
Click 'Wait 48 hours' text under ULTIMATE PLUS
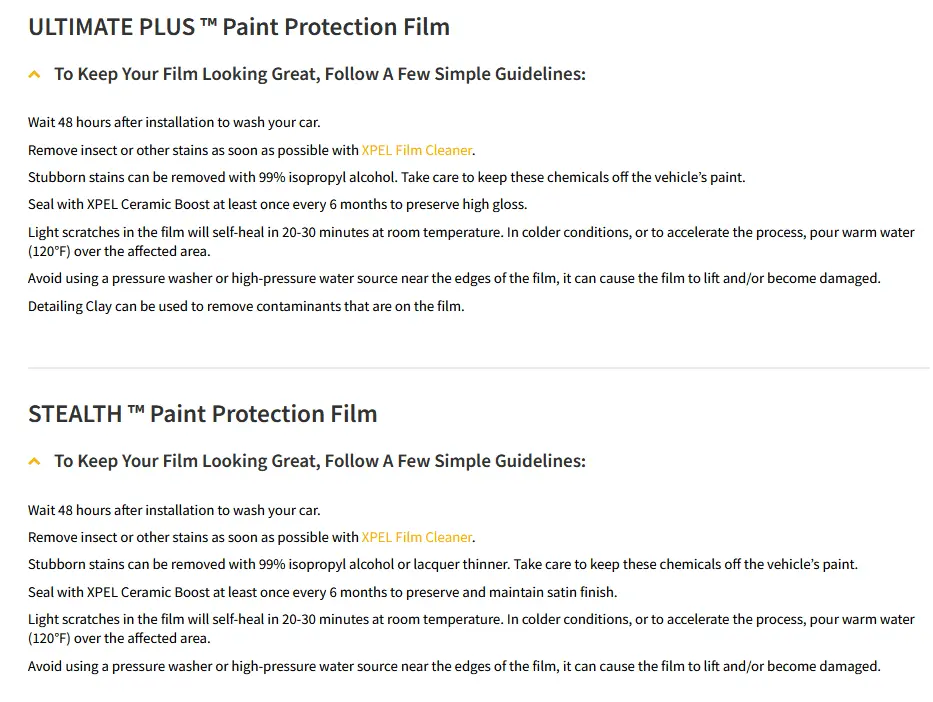pyautogui.click(x=174, y=122)
